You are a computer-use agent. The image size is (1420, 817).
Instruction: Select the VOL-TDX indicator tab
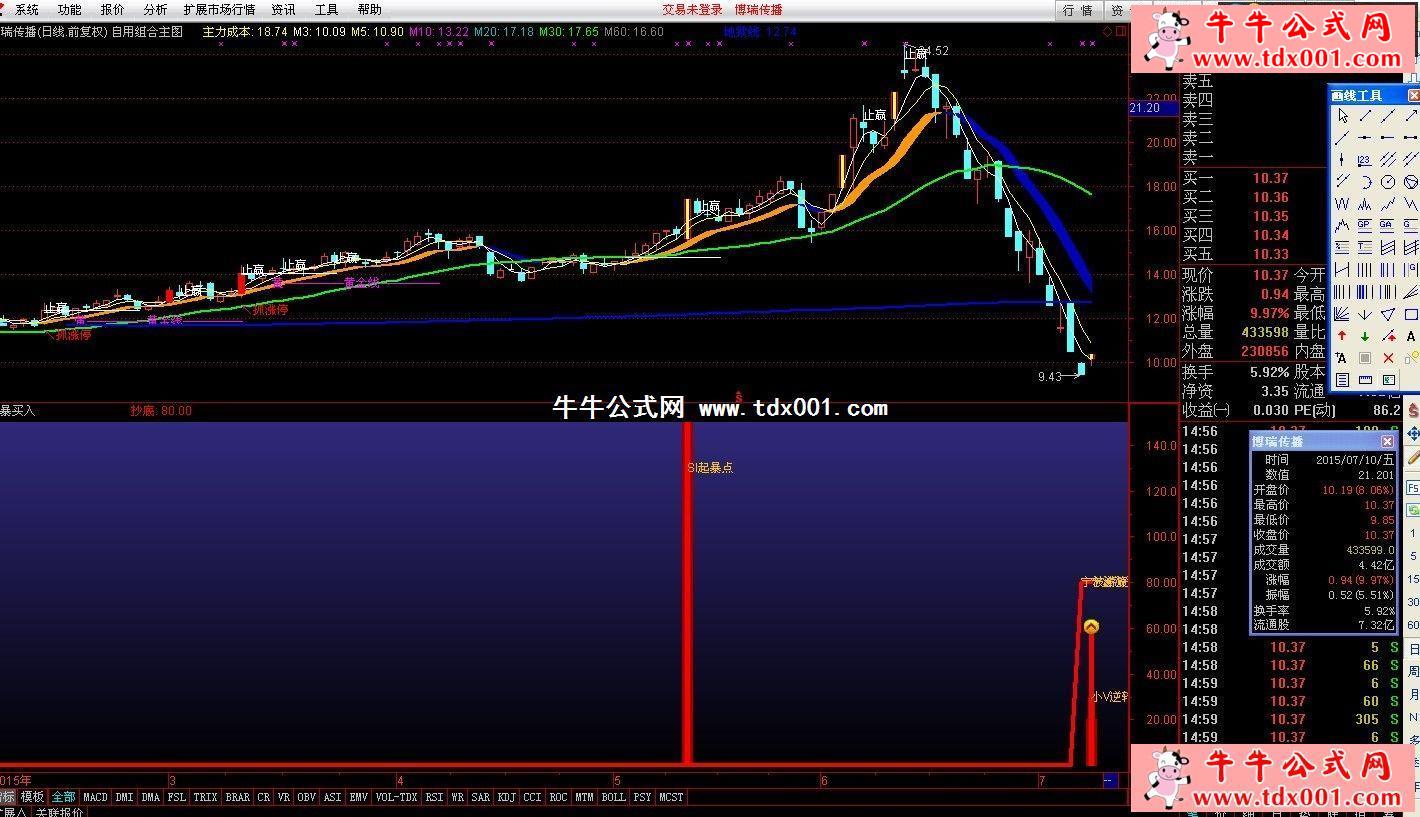coord(396,797)
